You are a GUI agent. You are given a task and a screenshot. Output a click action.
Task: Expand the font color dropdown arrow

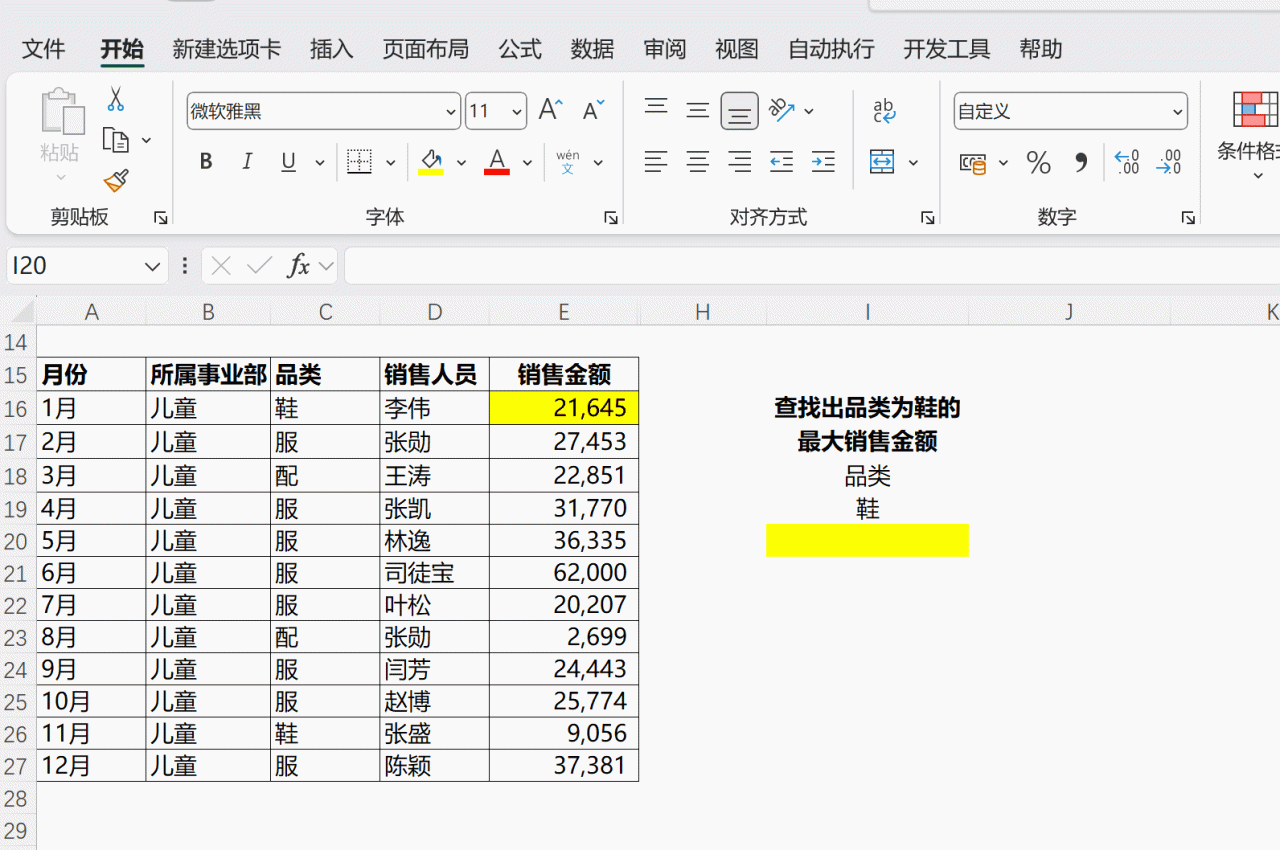[528, 162]
